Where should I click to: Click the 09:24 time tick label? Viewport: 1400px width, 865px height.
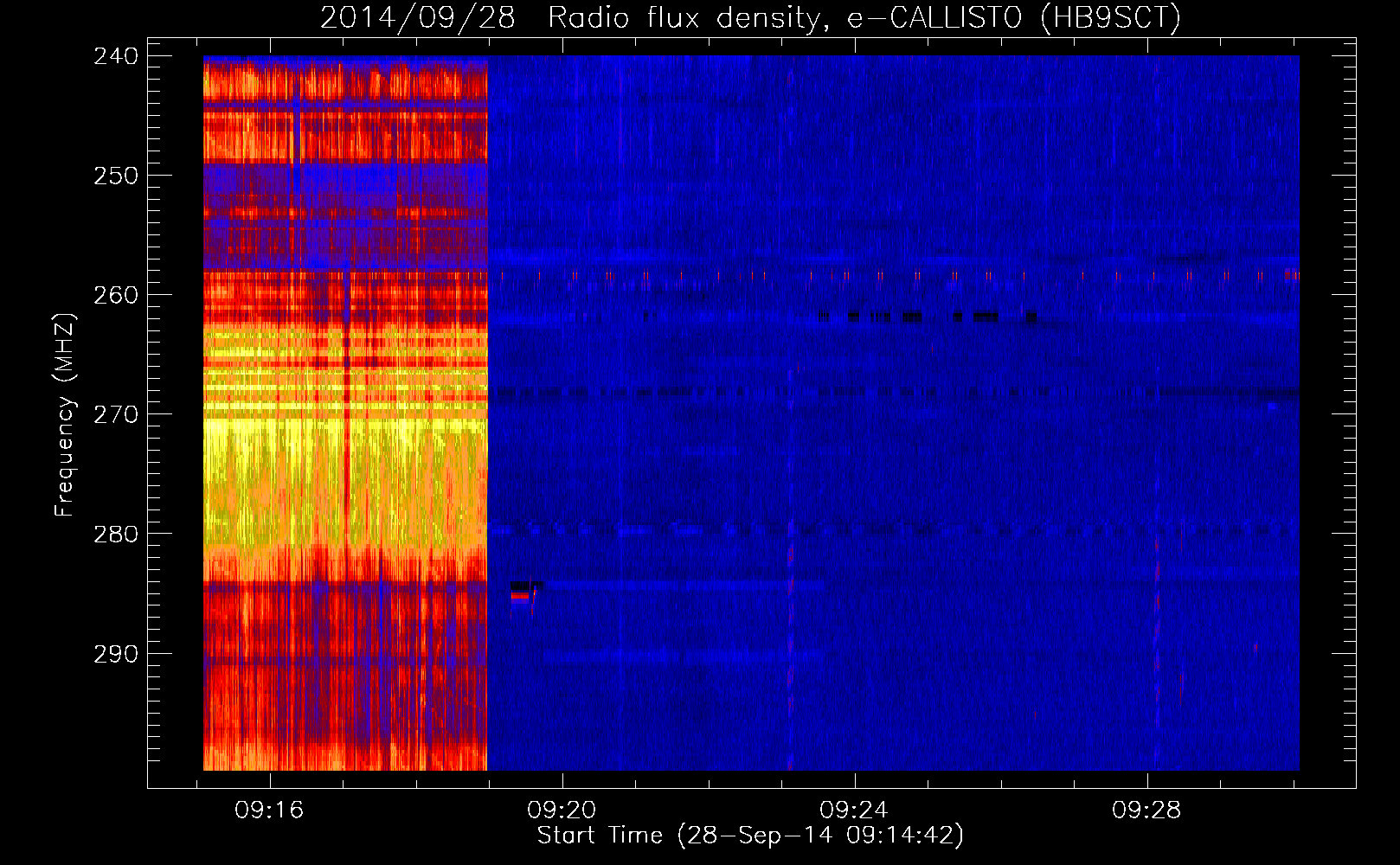854,811
